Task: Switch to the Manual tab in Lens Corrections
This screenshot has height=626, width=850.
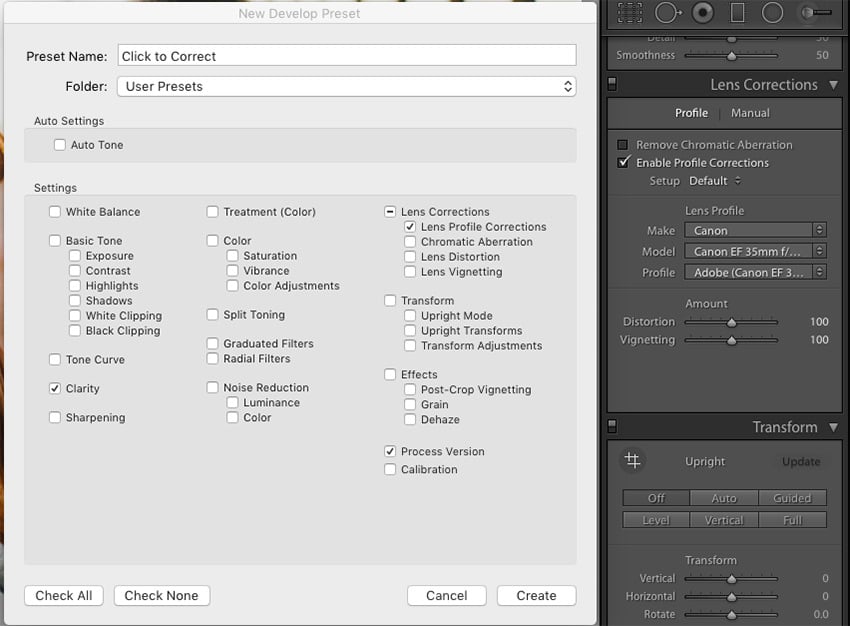Action: coord(750,113)
